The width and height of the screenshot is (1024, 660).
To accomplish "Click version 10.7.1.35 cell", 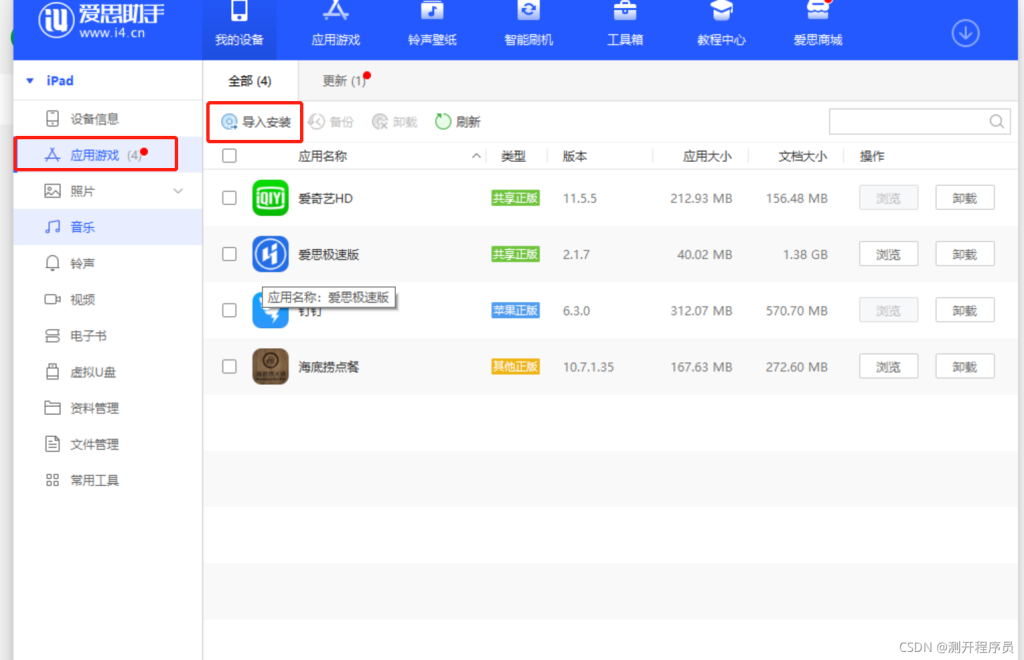I will 588,367.
